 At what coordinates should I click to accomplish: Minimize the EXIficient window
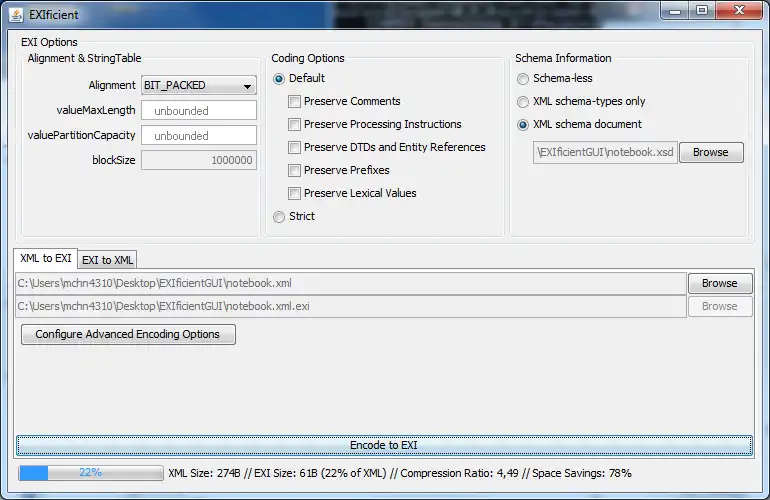(x=676, y=11)
